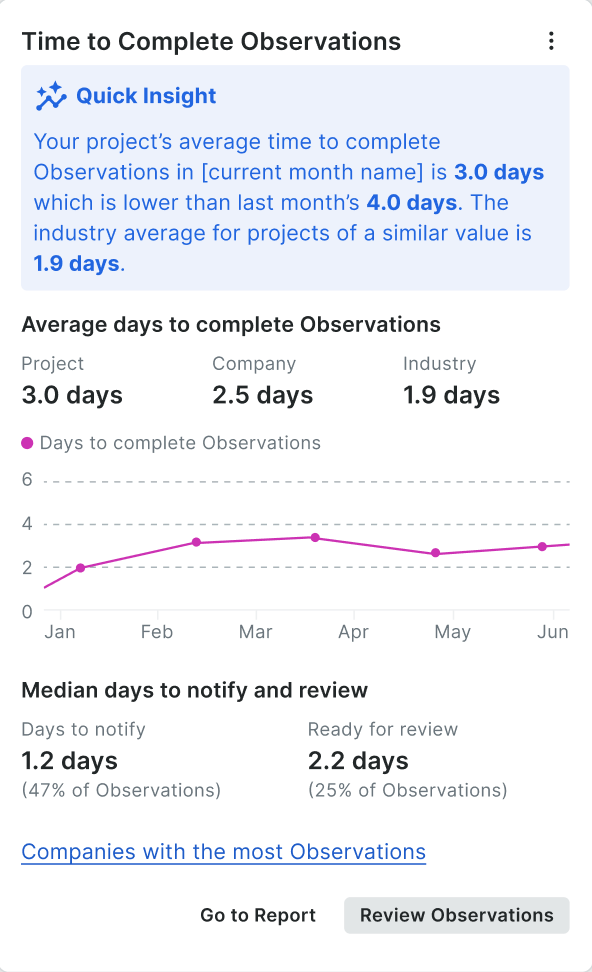Viewport: 592px width, 972px height.
Task: Select the May data point on the line
Action: (435, 552)
